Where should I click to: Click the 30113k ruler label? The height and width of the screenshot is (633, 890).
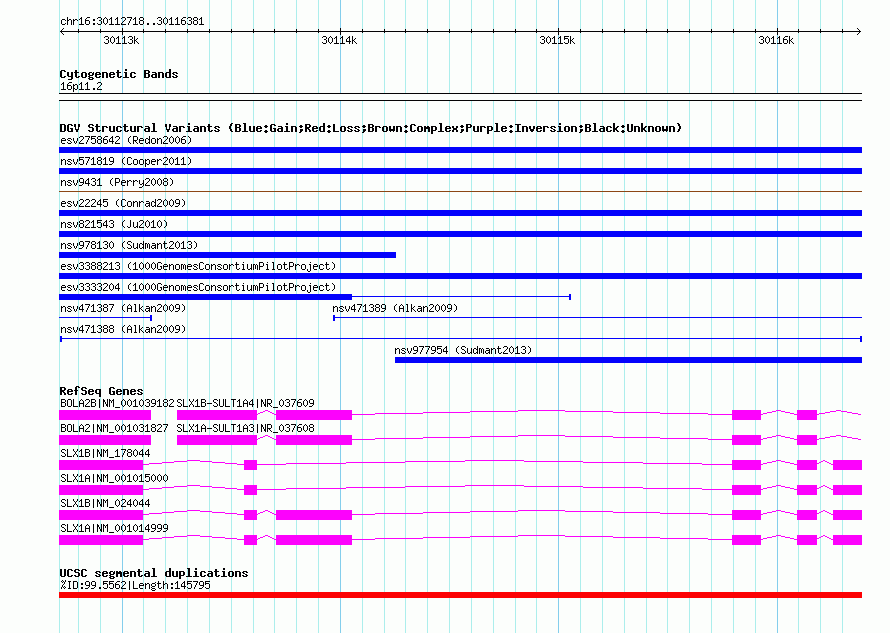coord(121,40)
